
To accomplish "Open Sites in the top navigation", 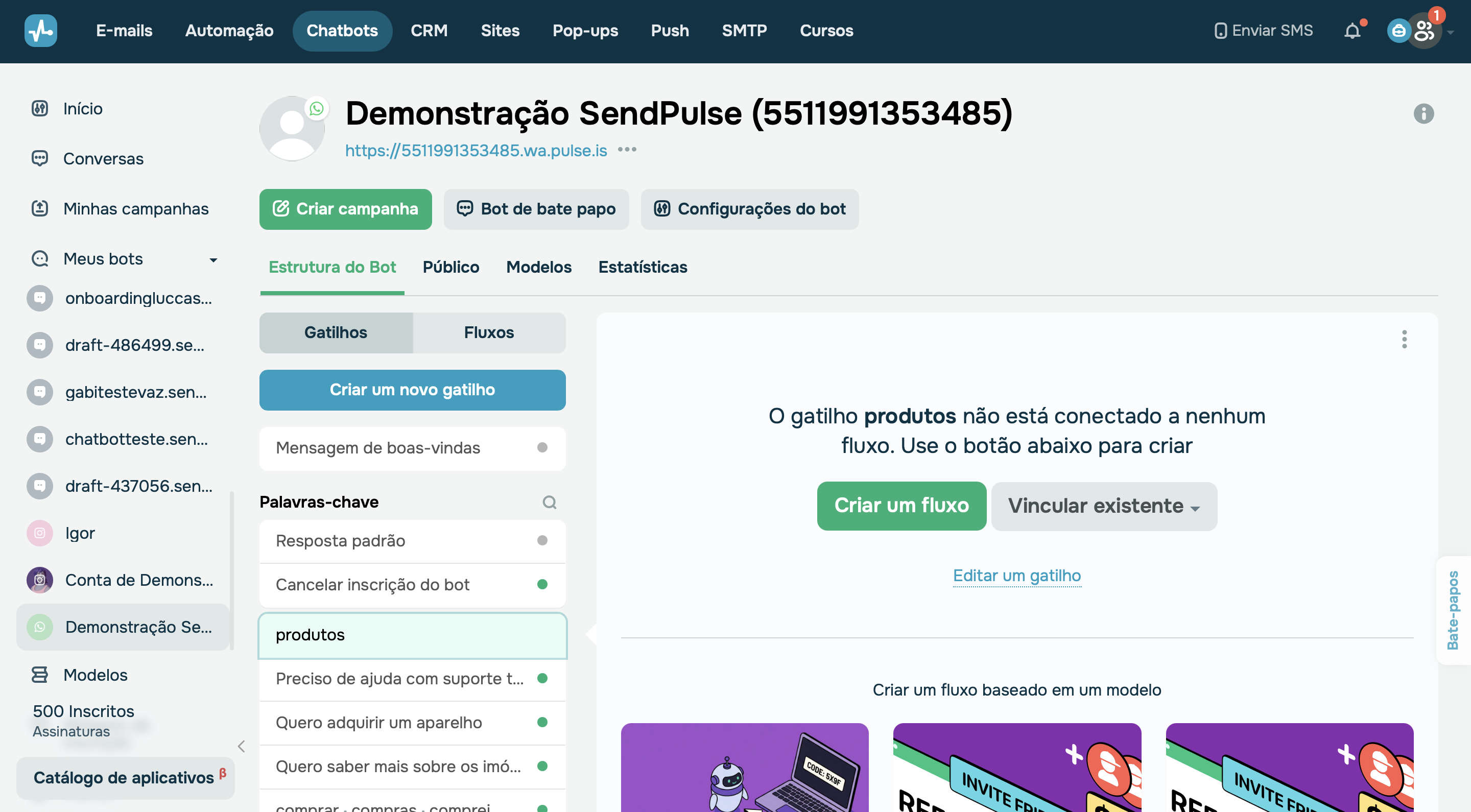I will click(500, 31).
